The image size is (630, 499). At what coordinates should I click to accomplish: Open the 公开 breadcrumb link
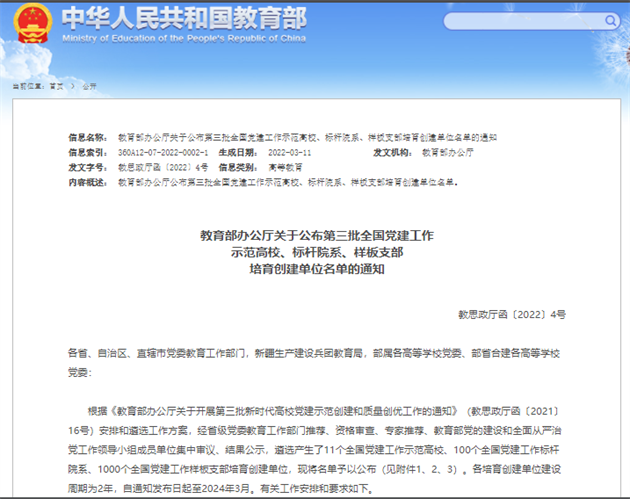[x=89, y=86]
